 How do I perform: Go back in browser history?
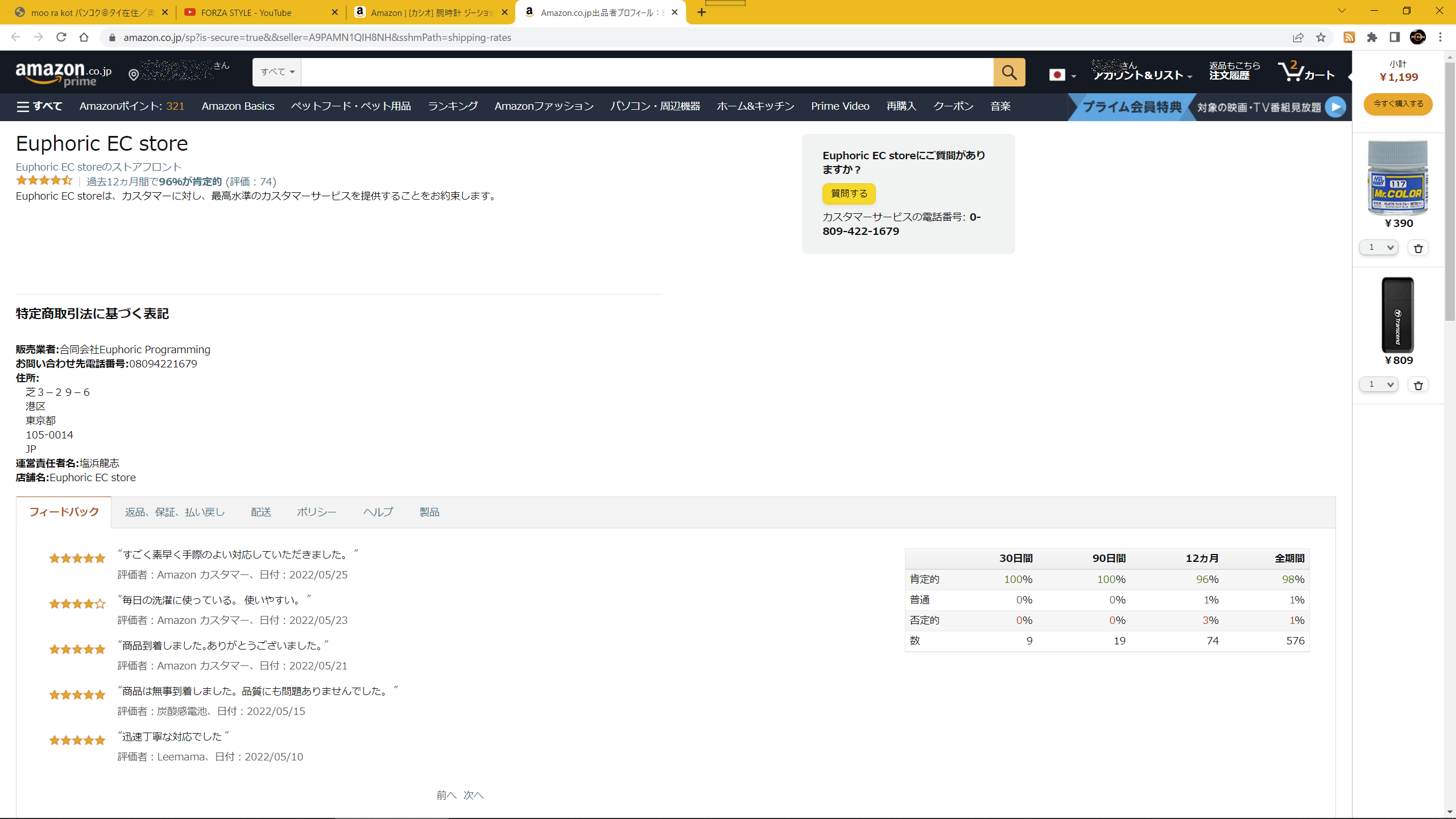tap(15, 38)
